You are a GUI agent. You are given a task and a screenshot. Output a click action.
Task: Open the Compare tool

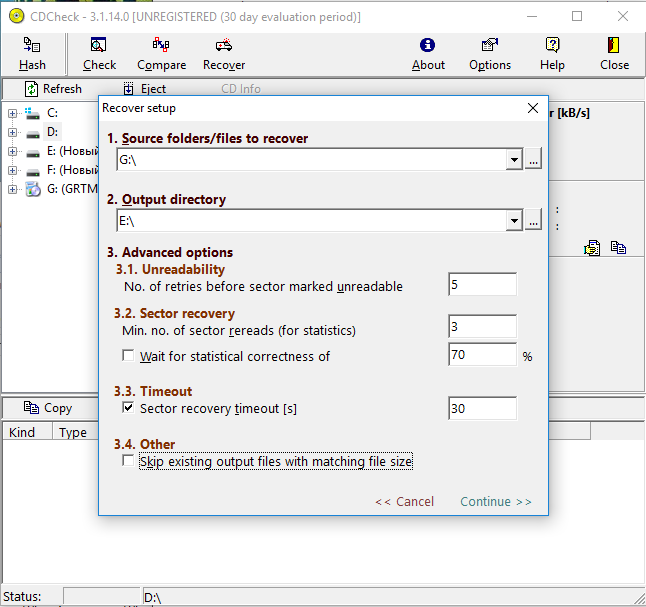(x=161, y=54)
